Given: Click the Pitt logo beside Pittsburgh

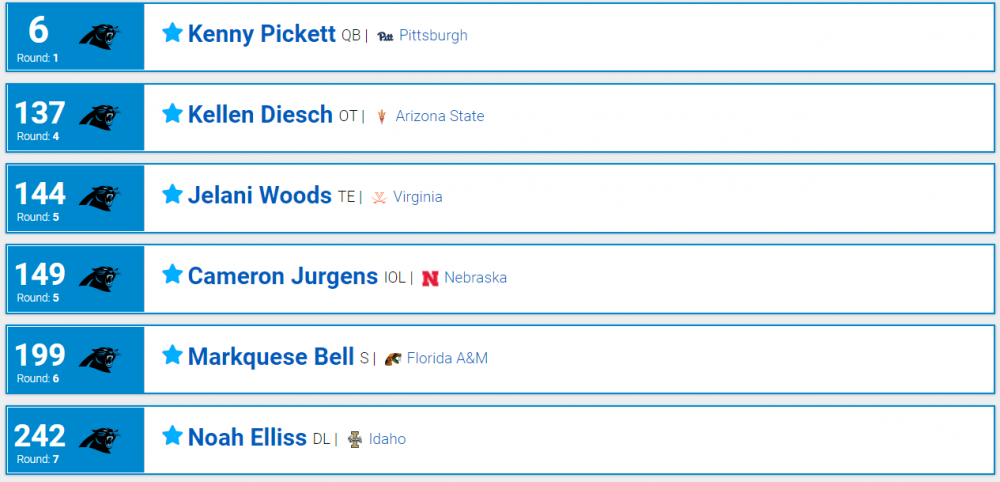Looking at the screenshot, I should [x=385, y=36].
